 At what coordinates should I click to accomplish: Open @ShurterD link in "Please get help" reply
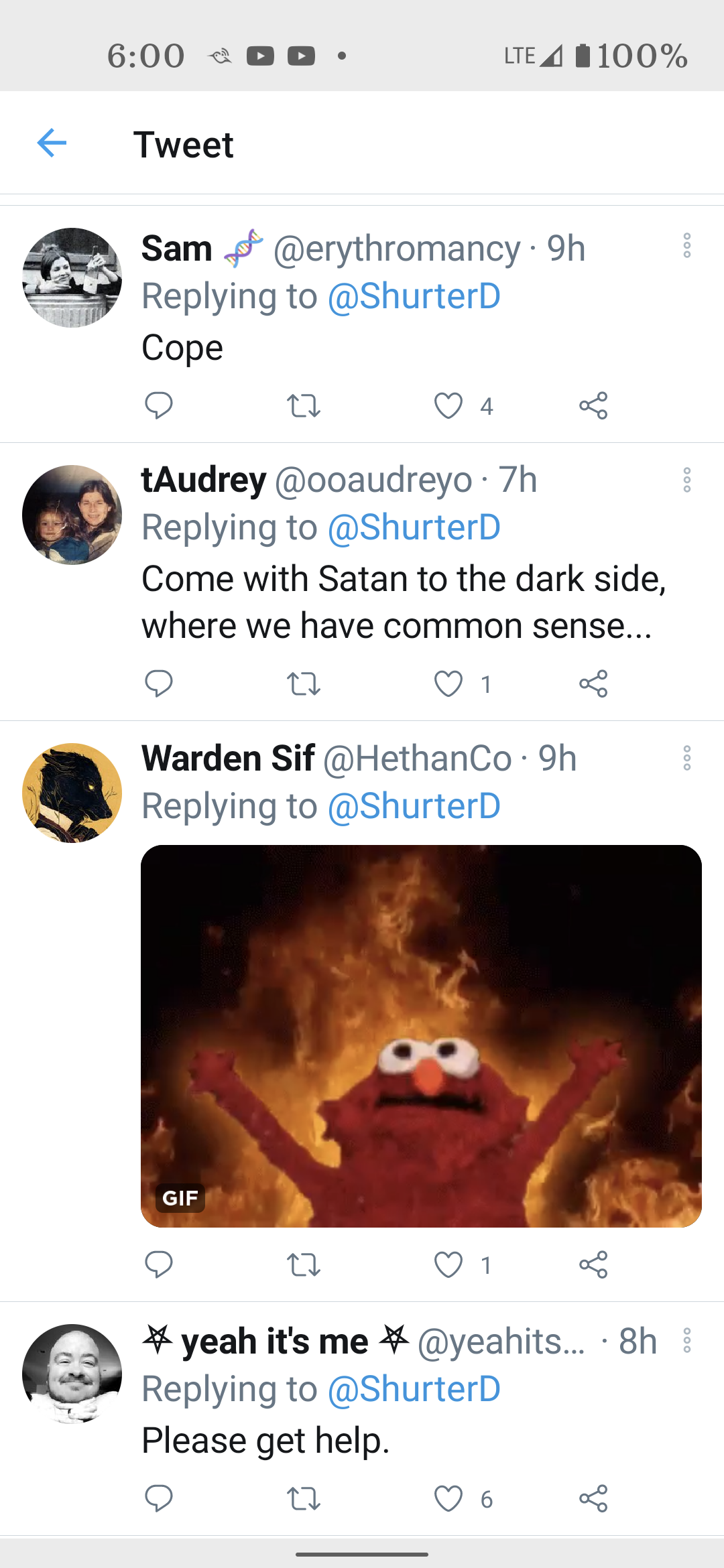pos(414,1389)
